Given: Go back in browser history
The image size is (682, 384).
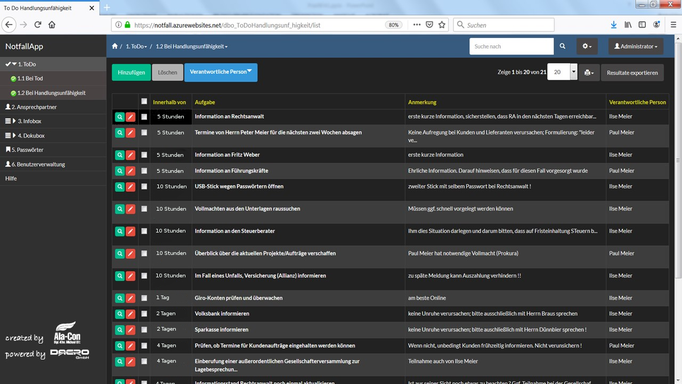Looking at the screenshot, I should pos(9,25).
